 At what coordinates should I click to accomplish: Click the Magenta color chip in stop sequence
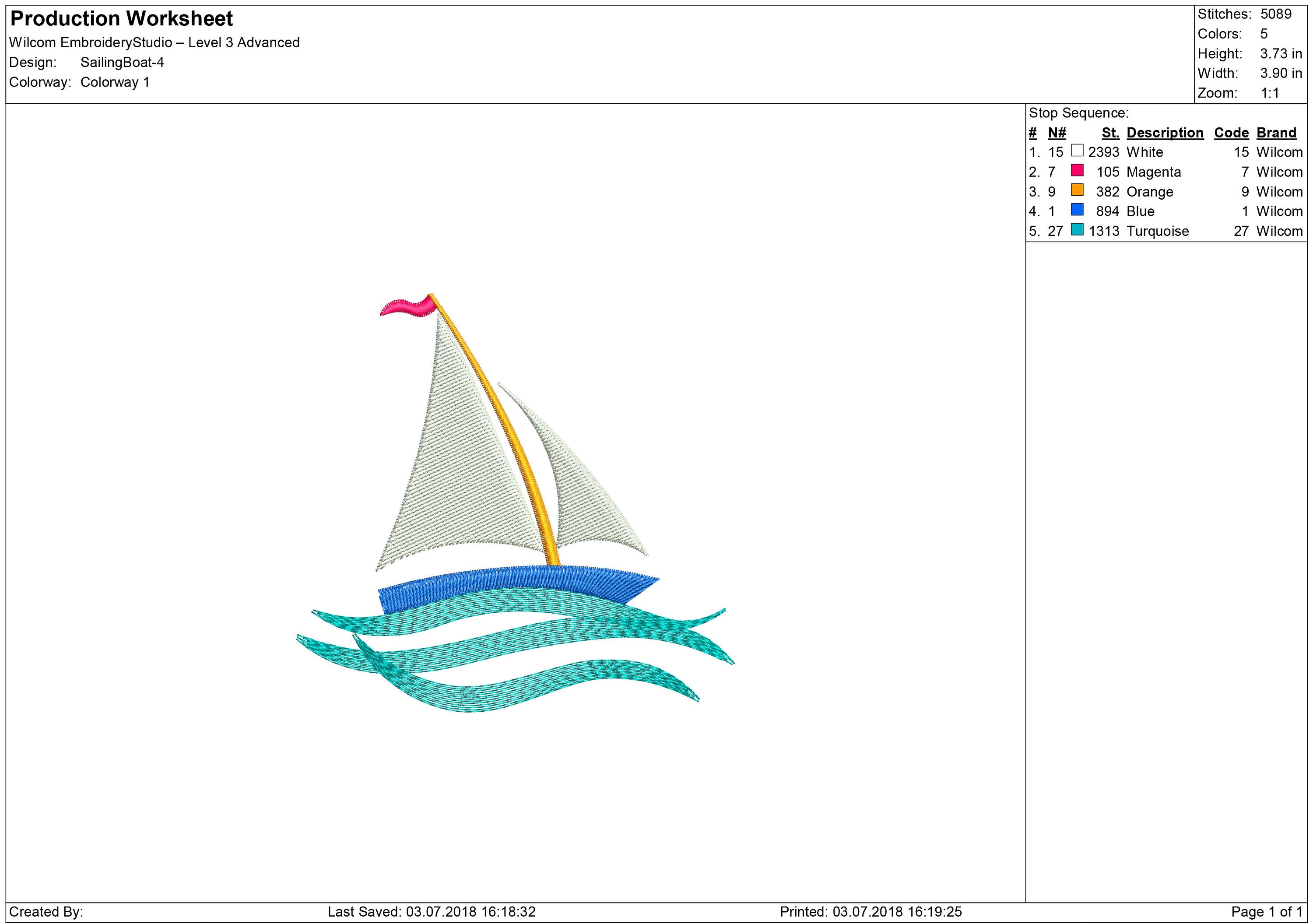pos(1078,172)
